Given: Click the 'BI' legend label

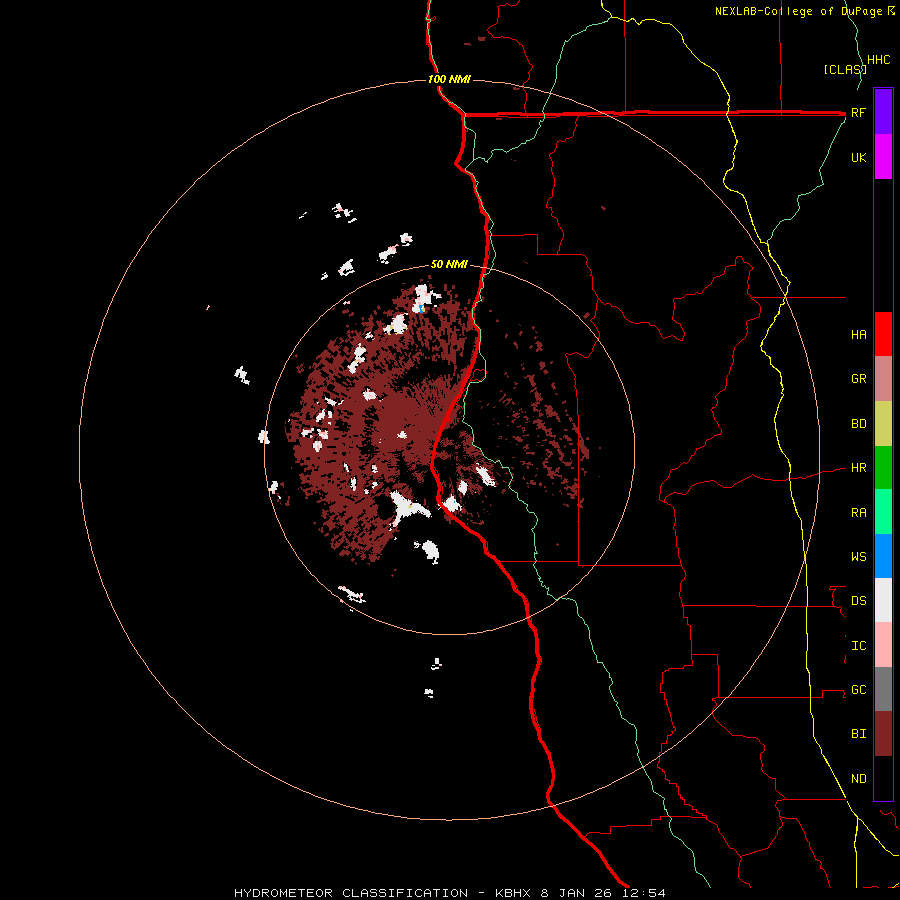Looking at the screenshot, I should [858, 734].
